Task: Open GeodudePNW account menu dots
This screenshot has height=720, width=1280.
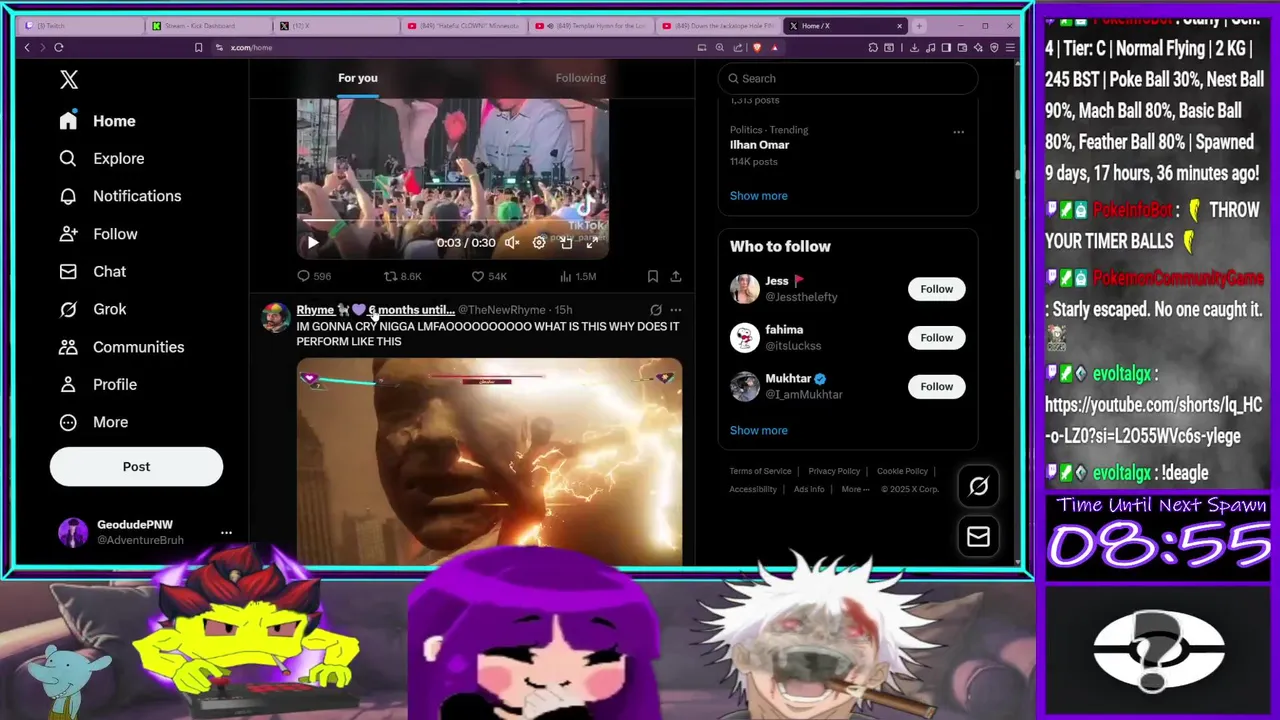Action: [226, 532]
